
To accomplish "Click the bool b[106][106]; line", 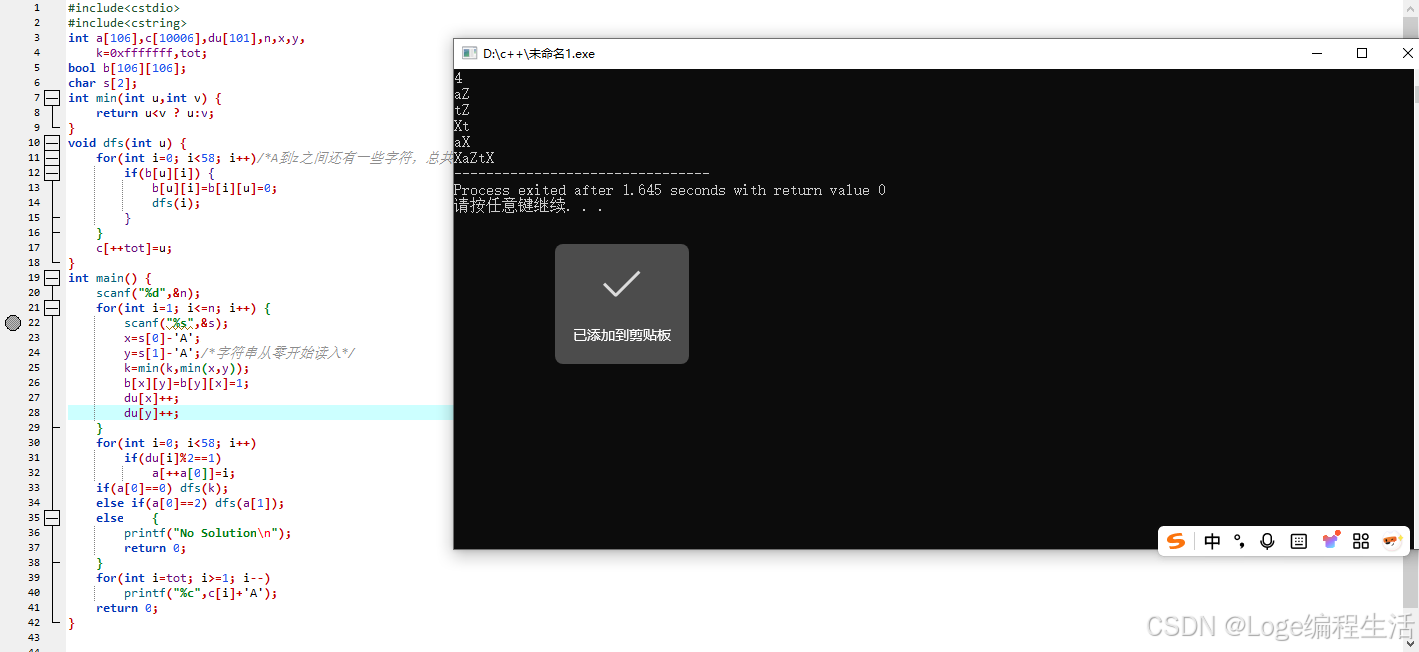I will pos(127,68).
